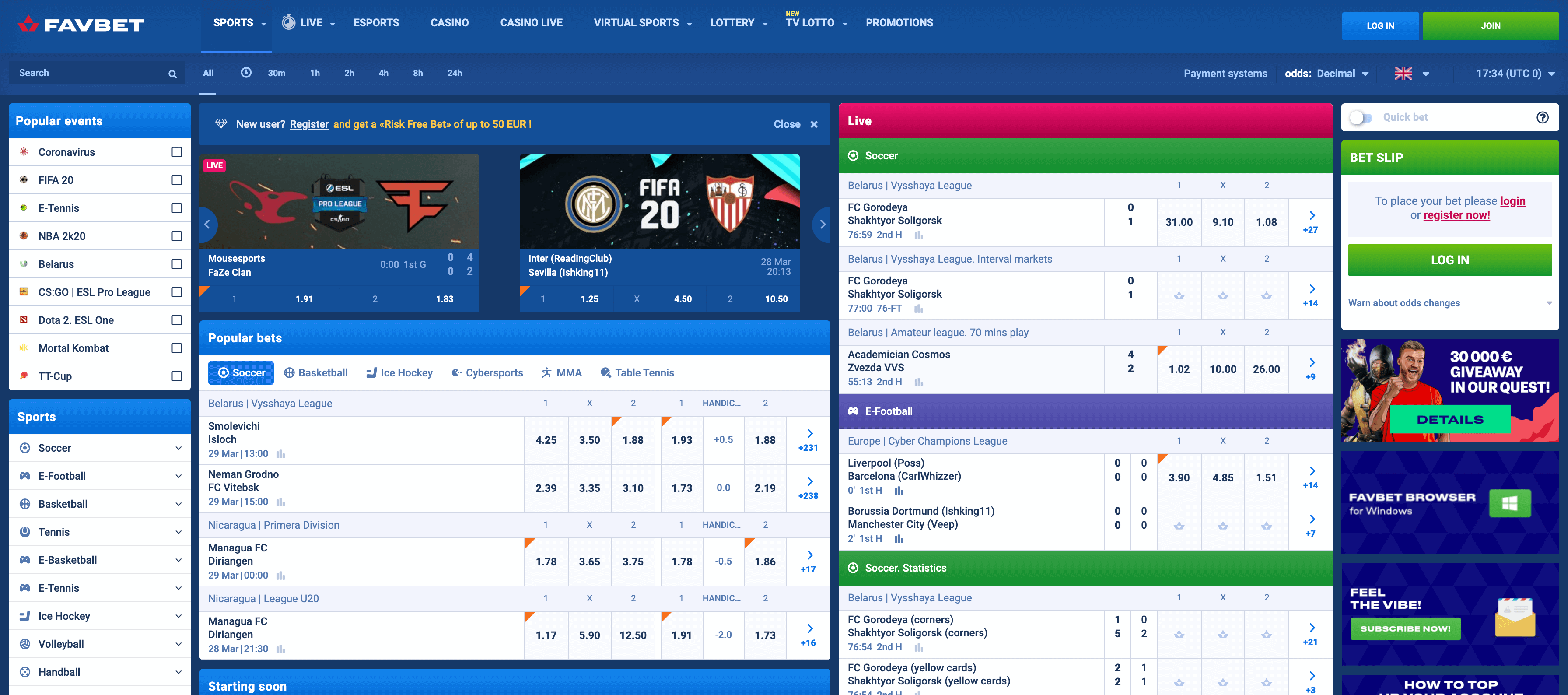Screen dimensions: 1568x695
Task: Click Quick bet help question mark icon
Action: click(1542, 118)
